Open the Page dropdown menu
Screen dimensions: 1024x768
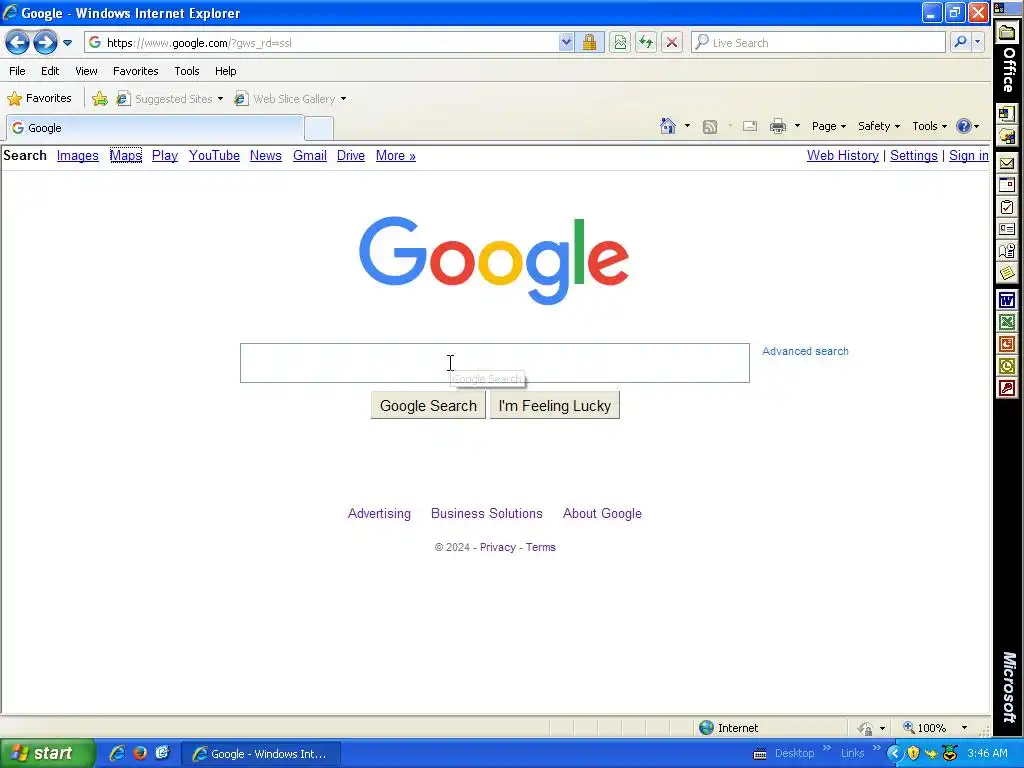pyautogui.click(x=829, y=126)
